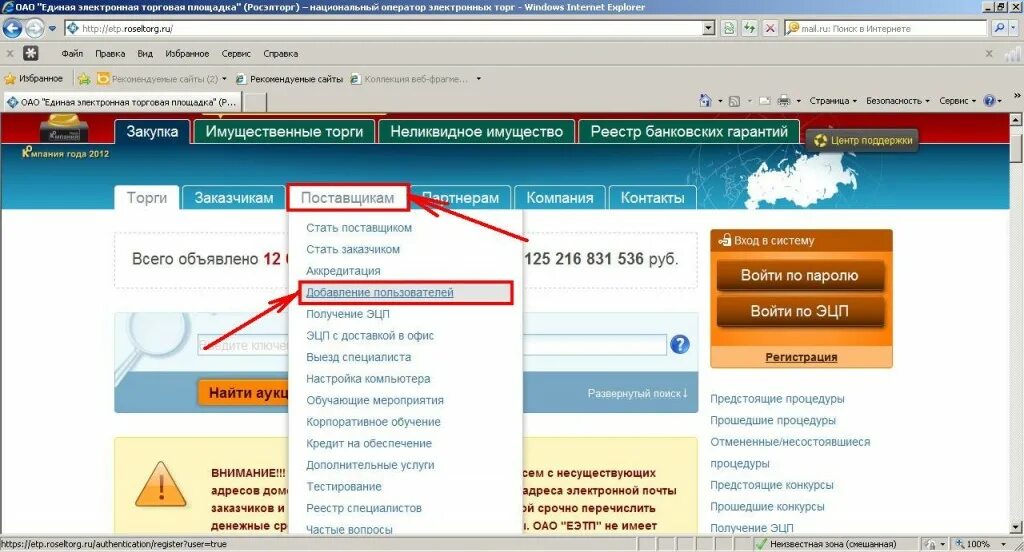The image size is (1024, 552).
Task: Open the Вид menu
Action: pyautogui.click(x=145, y=54)
